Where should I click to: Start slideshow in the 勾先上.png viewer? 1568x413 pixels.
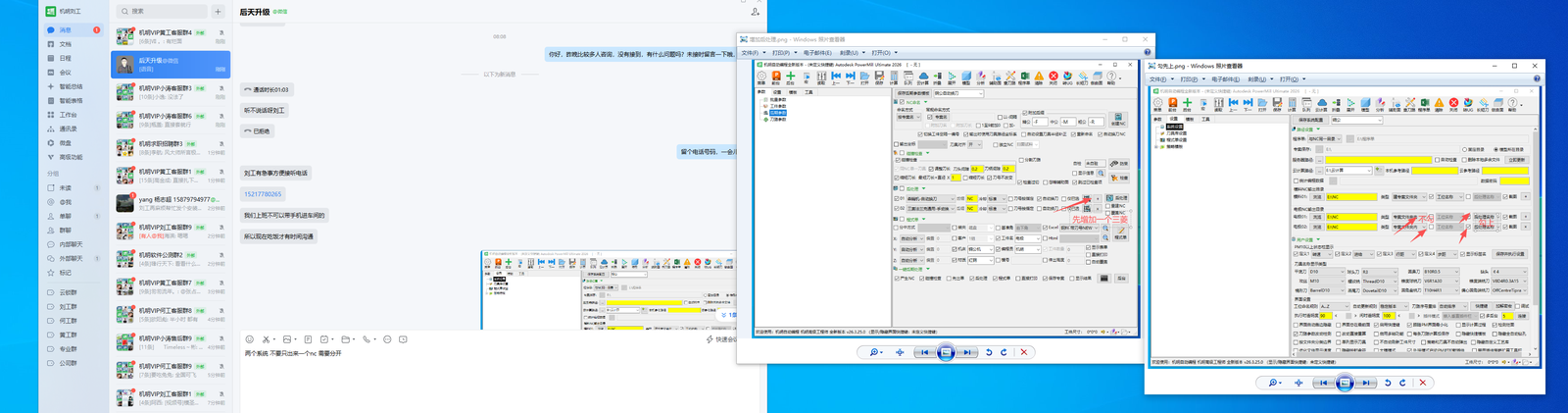click(1345, 383)
